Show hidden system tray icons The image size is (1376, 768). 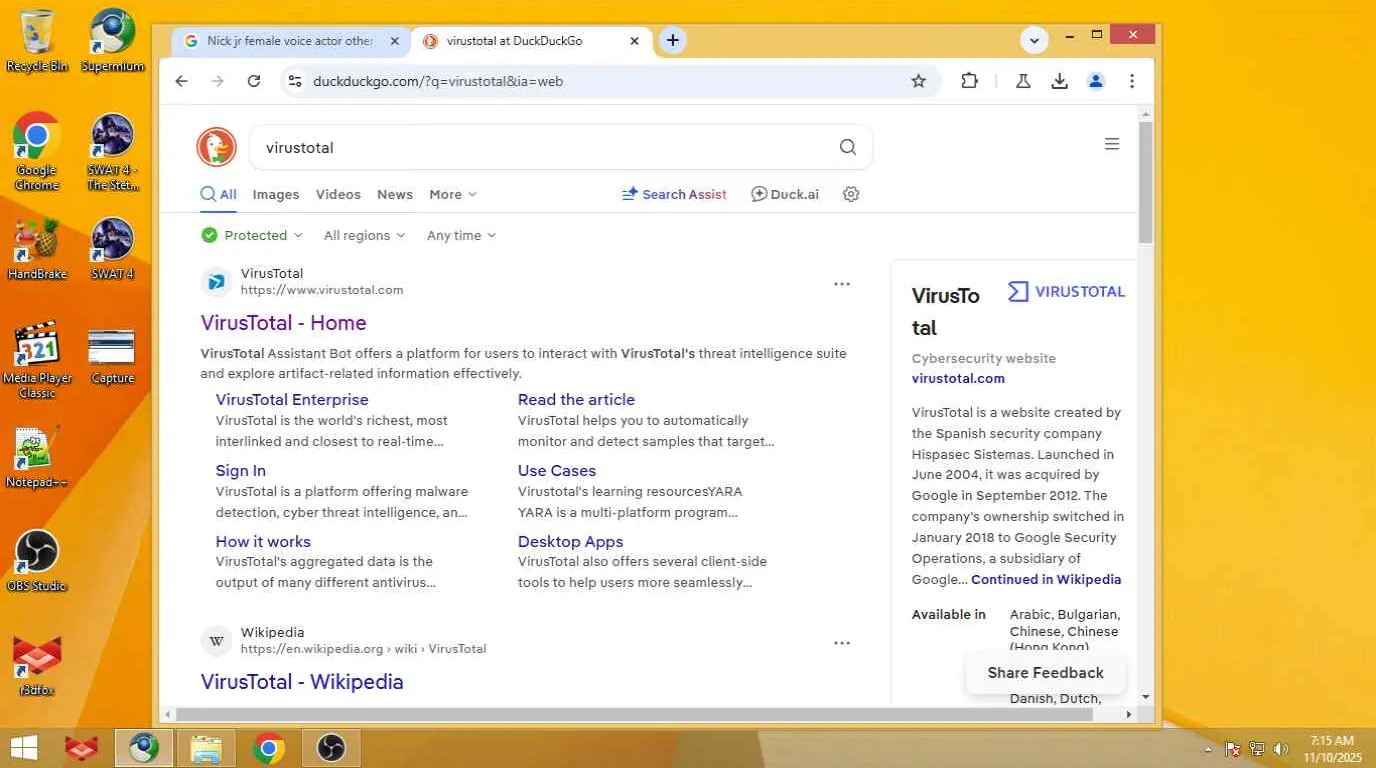[1208, 749]
